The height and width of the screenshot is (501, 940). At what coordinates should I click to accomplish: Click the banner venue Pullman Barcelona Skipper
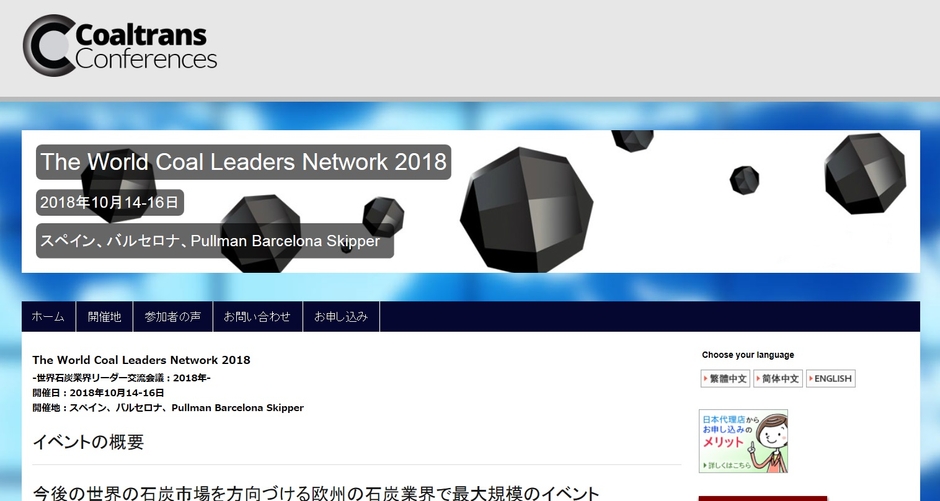[x=215, y=241]
